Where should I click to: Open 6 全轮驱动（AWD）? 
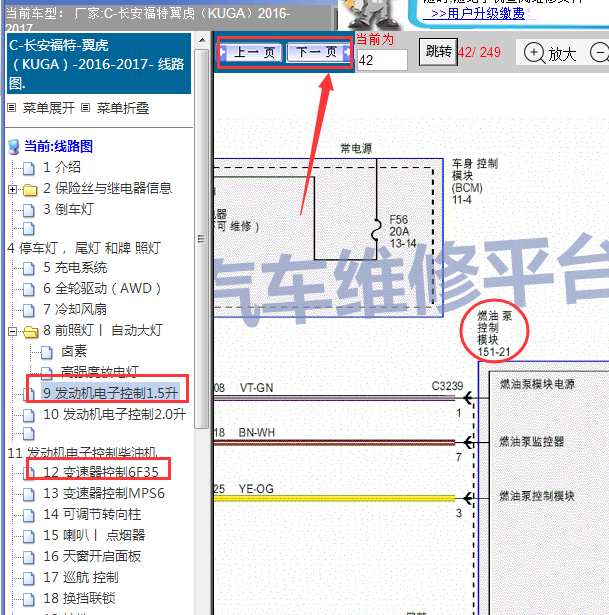(102, 288)
